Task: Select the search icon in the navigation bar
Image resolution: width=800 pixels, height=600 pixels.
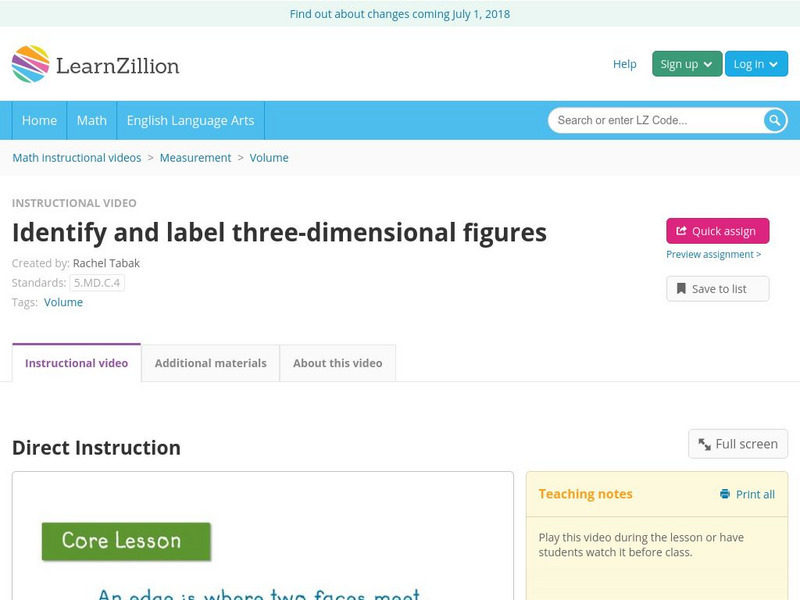Action: coord(773,120)
